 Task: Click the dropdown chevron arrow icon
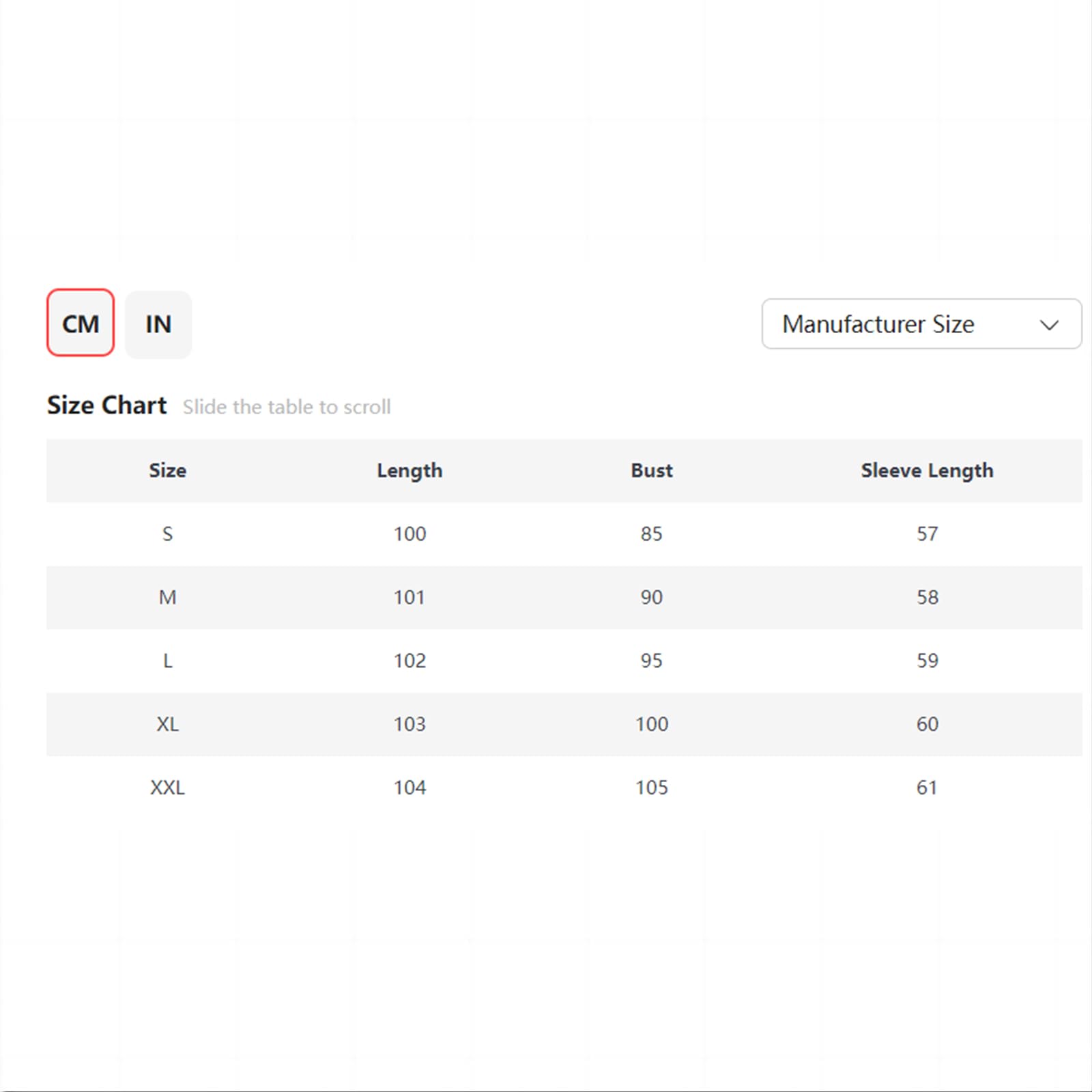(1049, 325)
